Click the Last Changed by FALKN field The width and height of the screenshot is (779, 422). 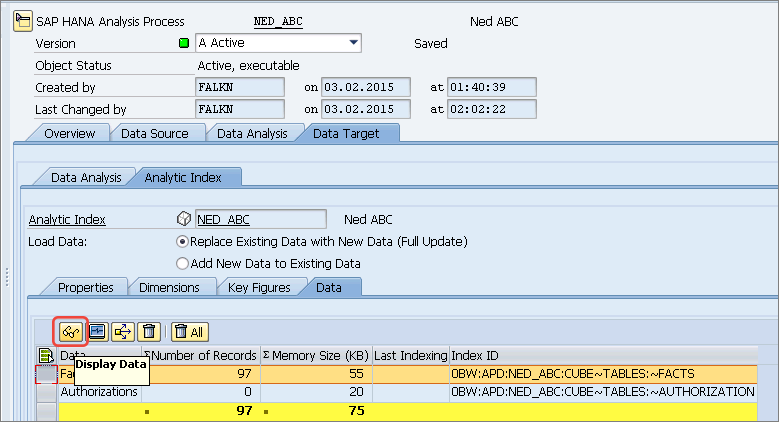tap(240, 109)
